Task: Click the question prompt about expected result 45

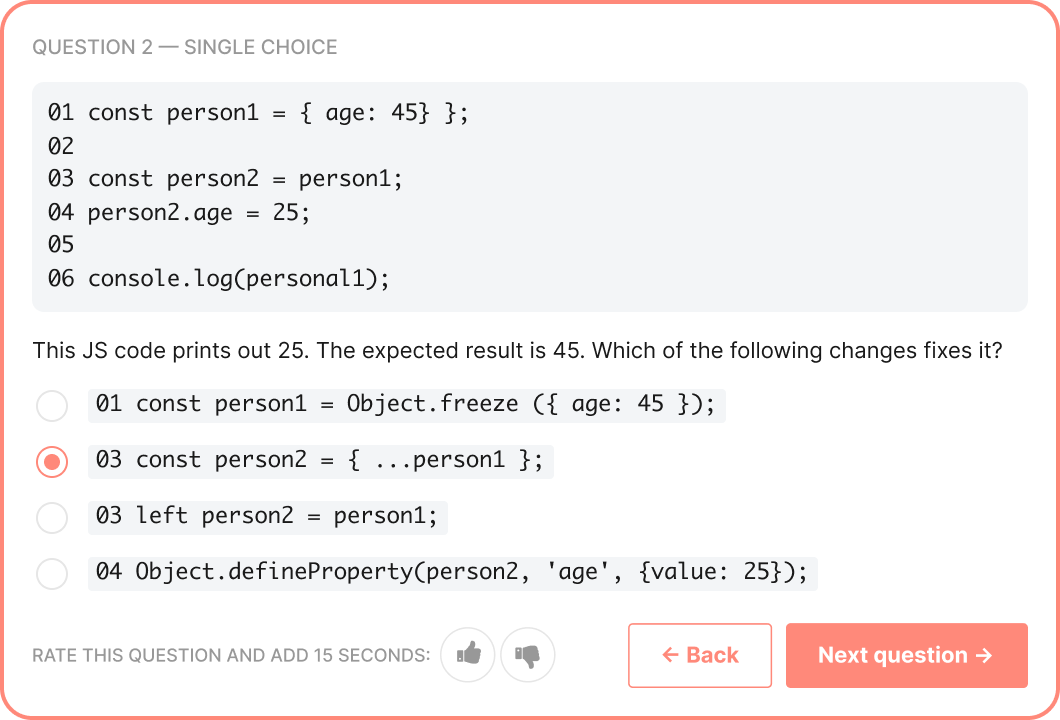Action: click(517, 351)
